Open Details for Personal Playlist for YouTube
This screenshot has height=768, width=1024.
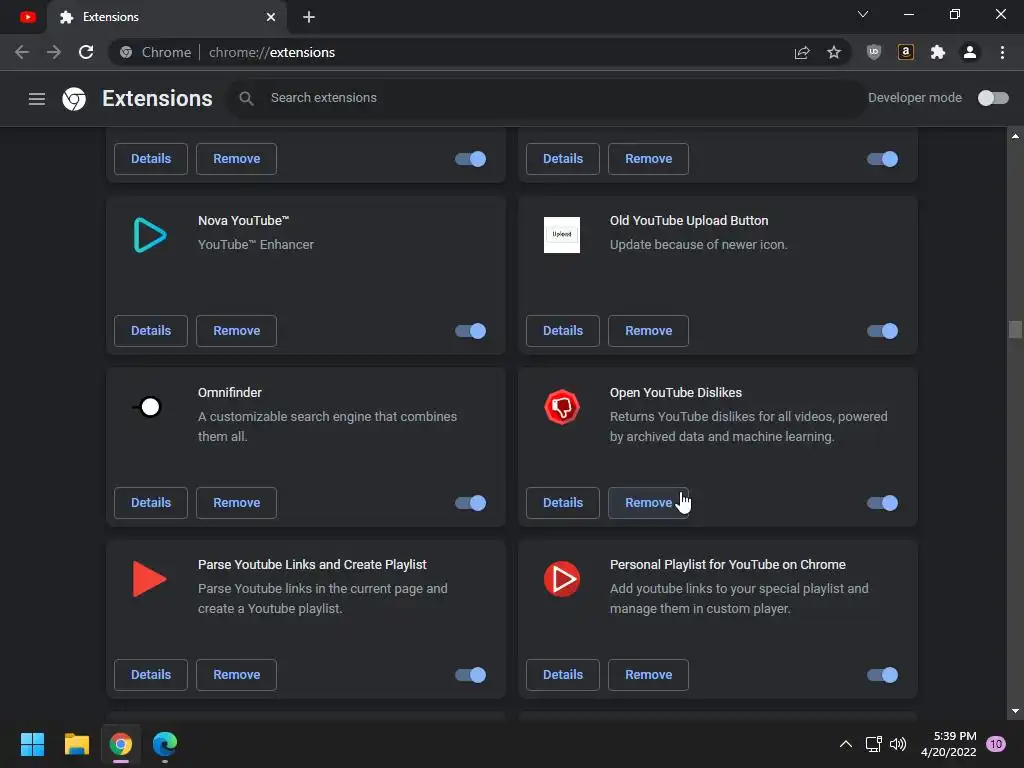coord(563,675)
